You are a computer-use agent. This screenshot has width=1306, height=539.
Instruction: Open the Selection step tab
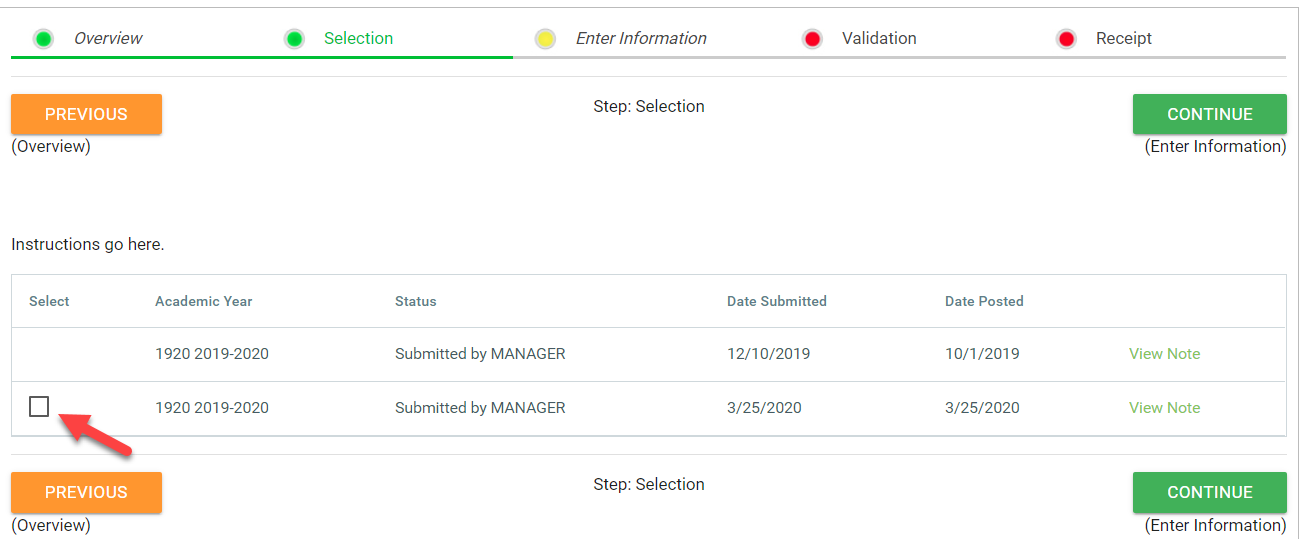[x=358, y=39]
